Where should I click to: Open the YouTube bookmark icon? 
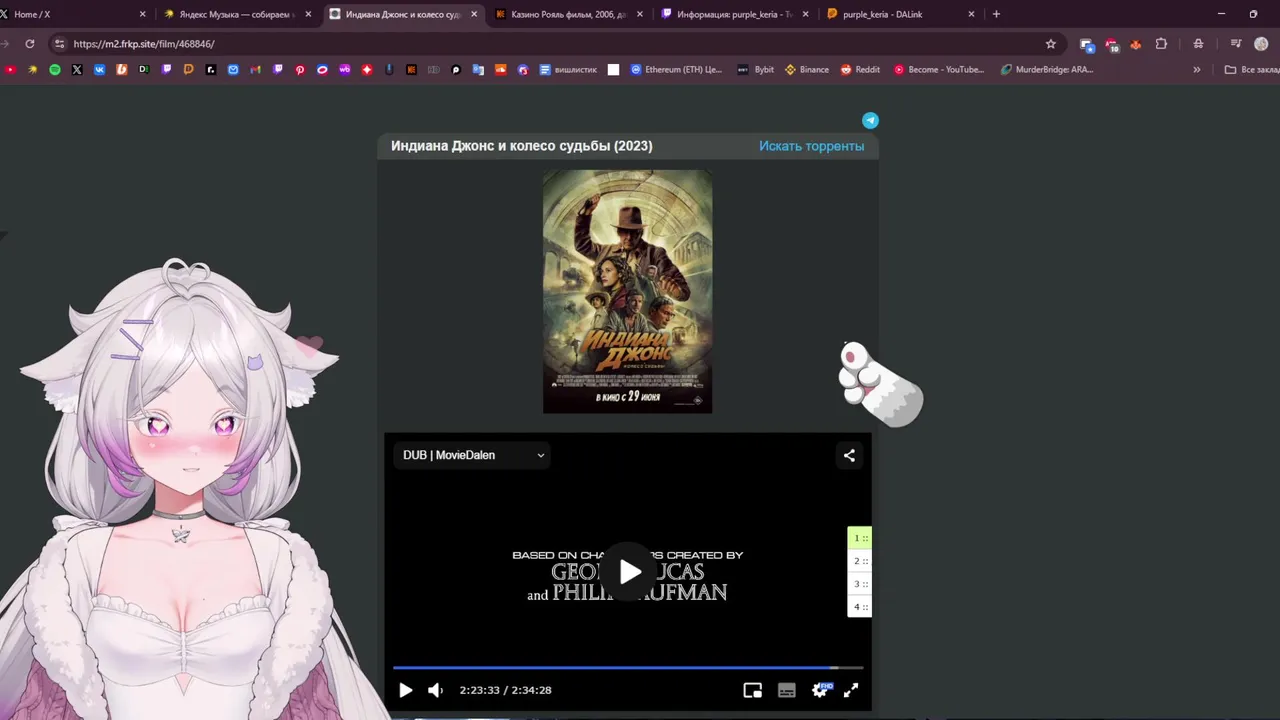click(x=10, y=70)
